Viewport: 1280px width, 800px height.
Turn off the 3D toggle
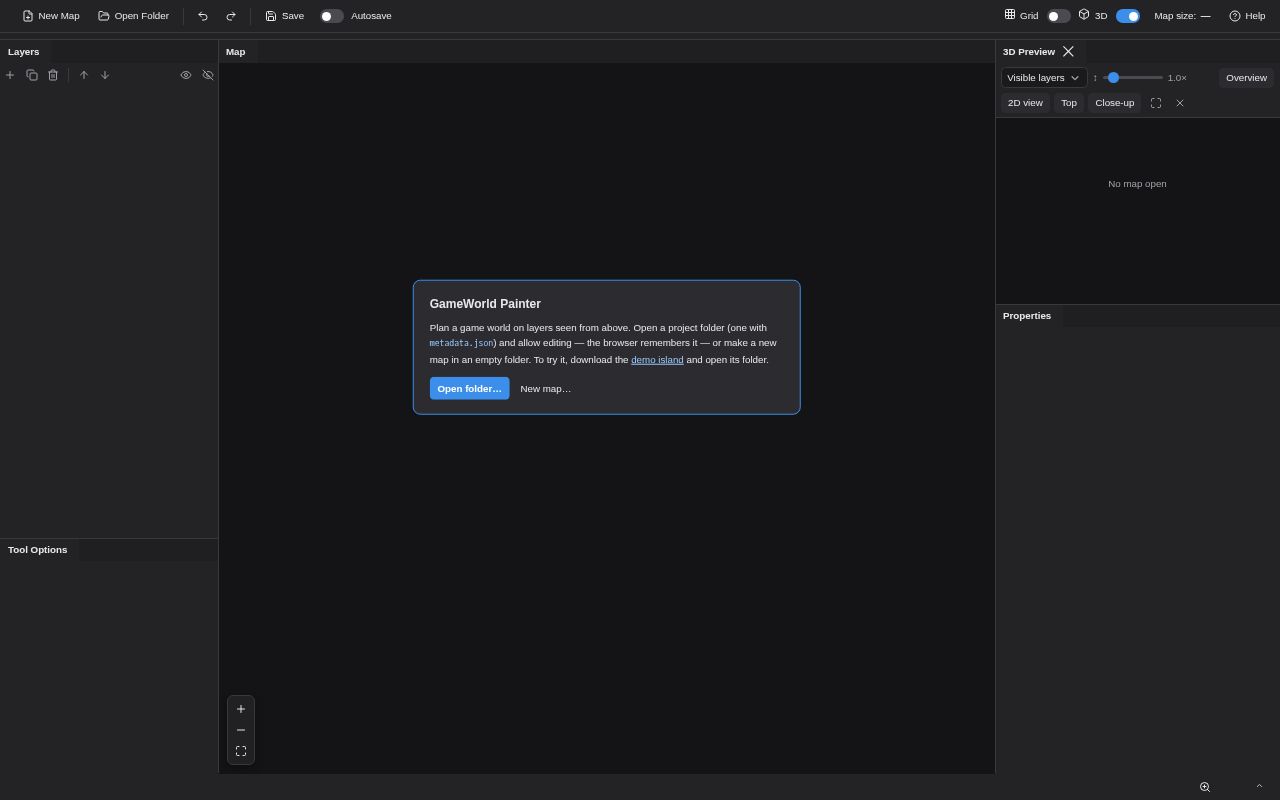pos(1128,16)
